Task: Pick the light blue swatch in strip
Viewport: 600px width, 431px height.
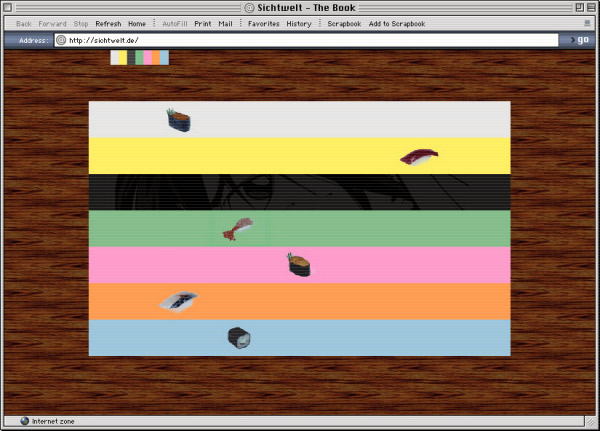Action: (165, 57)
